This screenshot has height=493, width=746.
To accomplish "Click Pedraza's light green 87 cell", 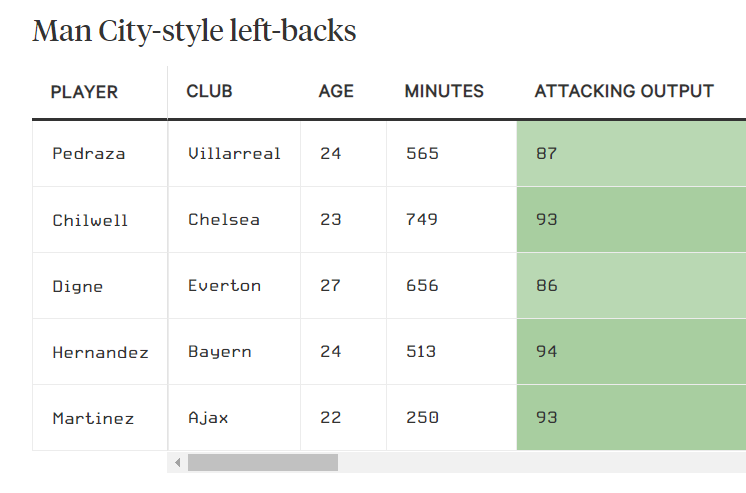I will (631, 154).
